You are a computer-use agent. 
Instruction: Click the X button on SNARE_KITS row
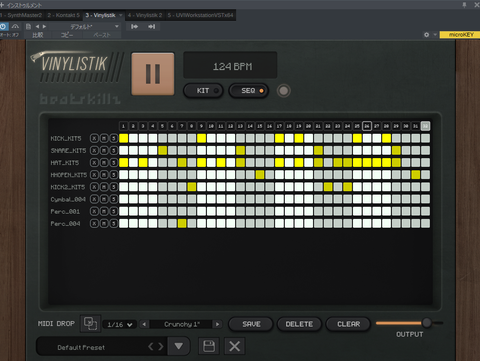click(x=94, y=150)
